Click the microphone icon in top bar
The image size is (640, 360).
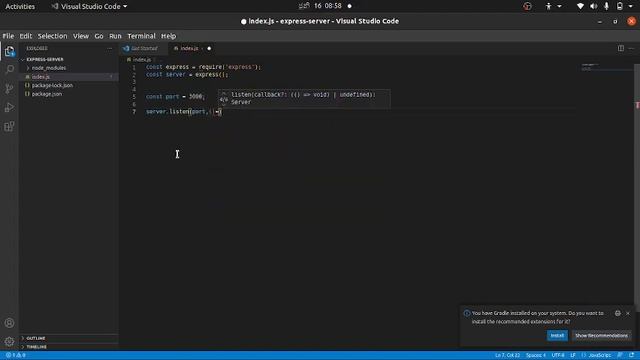tap(607, 6)
